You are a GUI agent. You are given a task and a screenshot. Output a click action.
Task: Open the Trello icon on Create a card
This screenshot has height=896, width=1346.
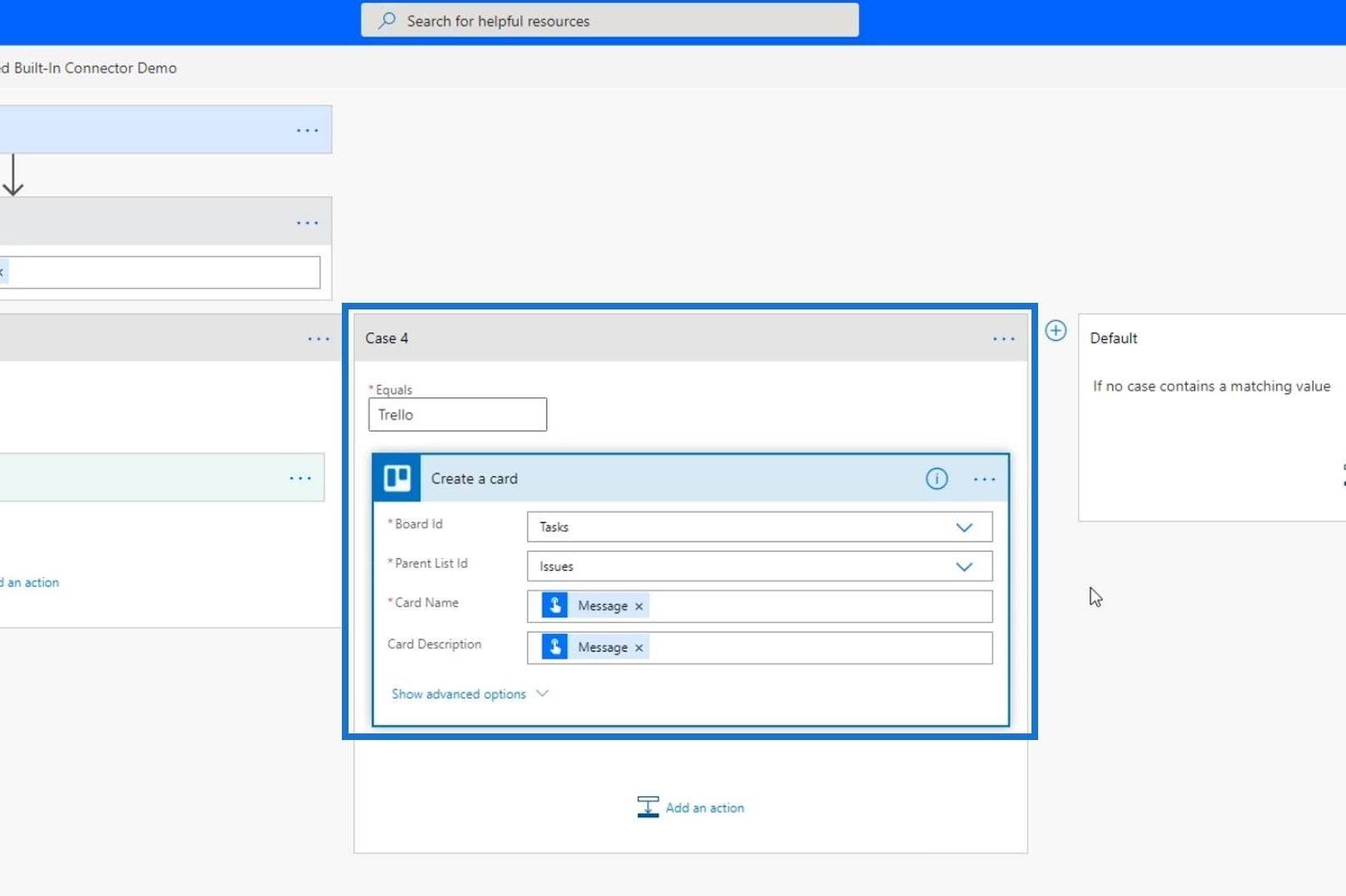tap(397, 479)
